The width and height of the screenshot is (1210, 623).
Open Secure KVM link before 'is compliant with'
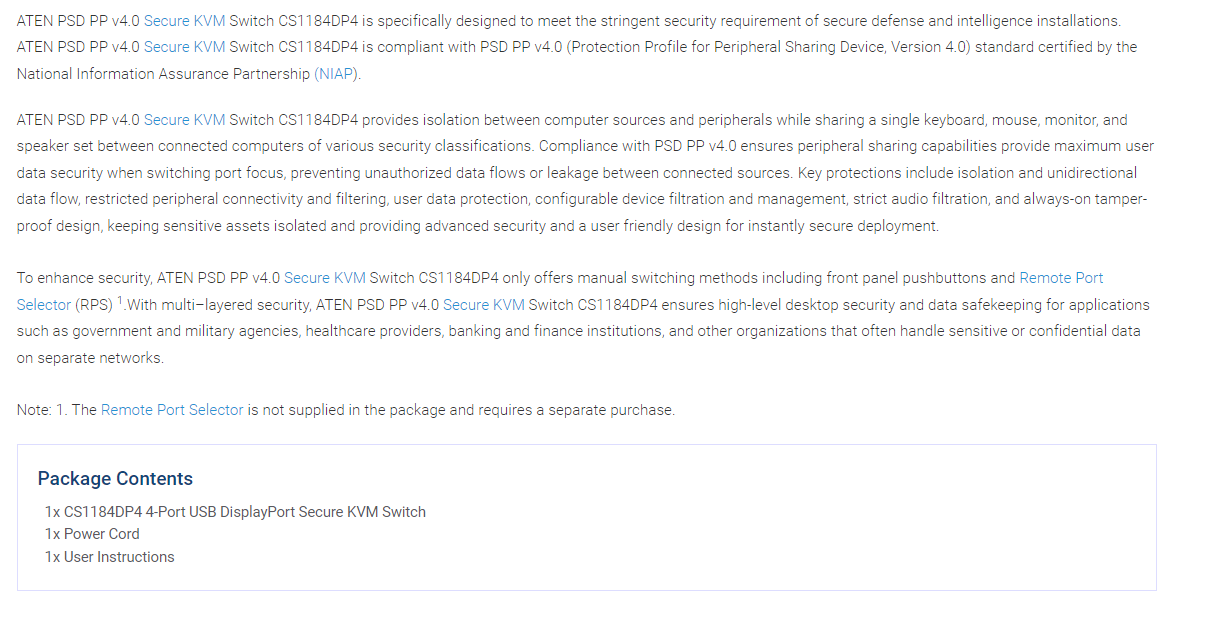coord(184,47)
